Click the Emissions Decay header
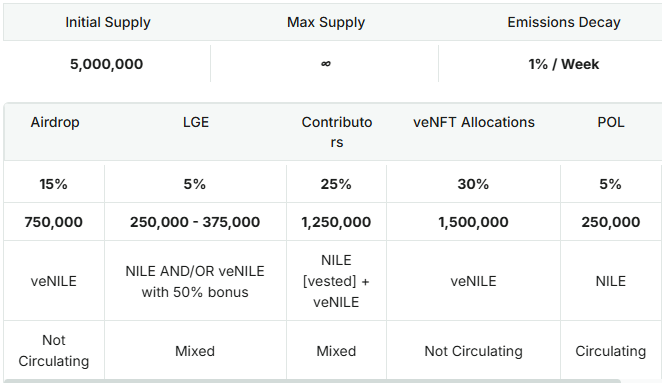The image size is (662, 383). [x=564, y=22]
